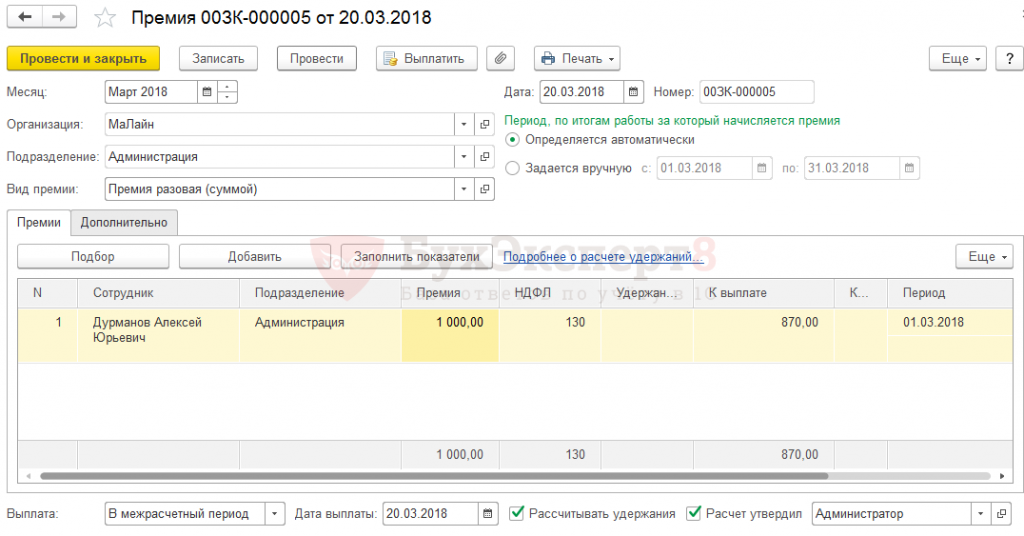
Task: Click the Дата выплаты input field
Action: tap(430, 514)
